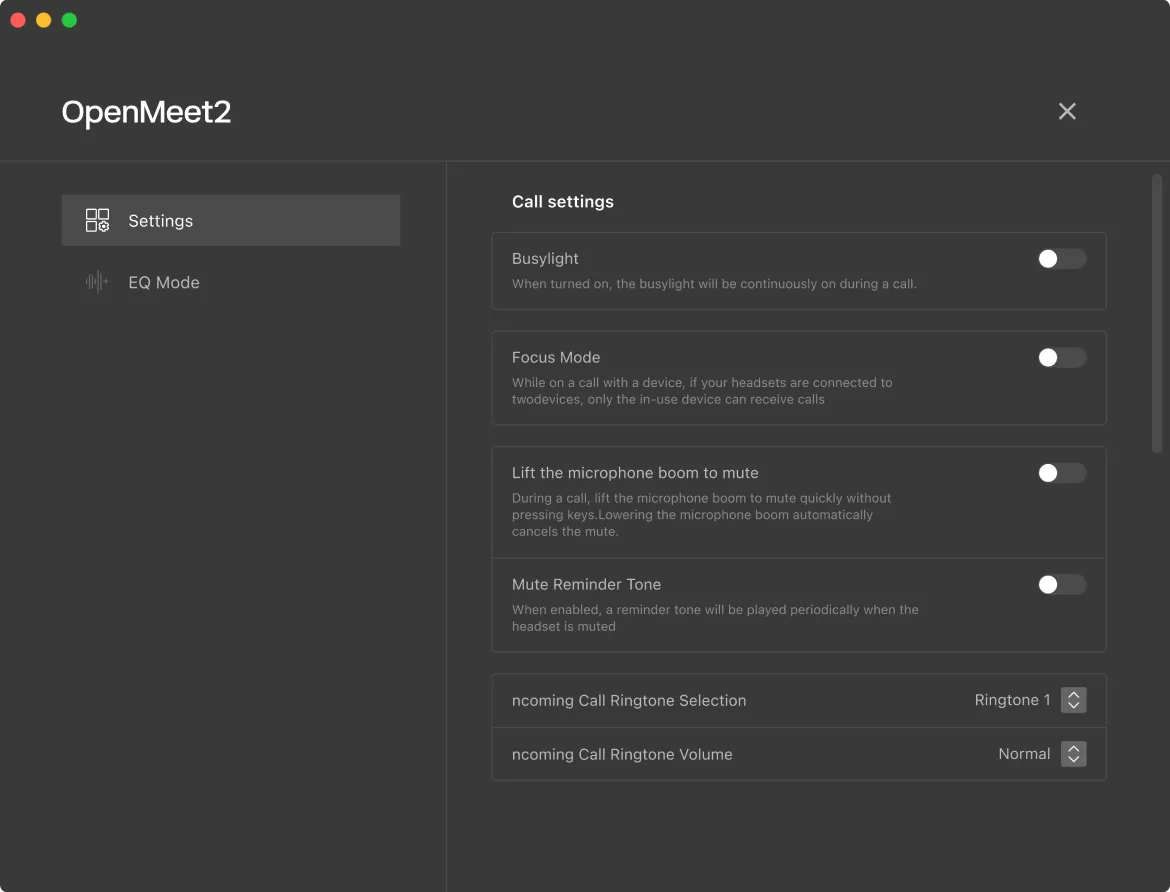
Task: Enable the Busylight toggle
Action: [1062, 258]
